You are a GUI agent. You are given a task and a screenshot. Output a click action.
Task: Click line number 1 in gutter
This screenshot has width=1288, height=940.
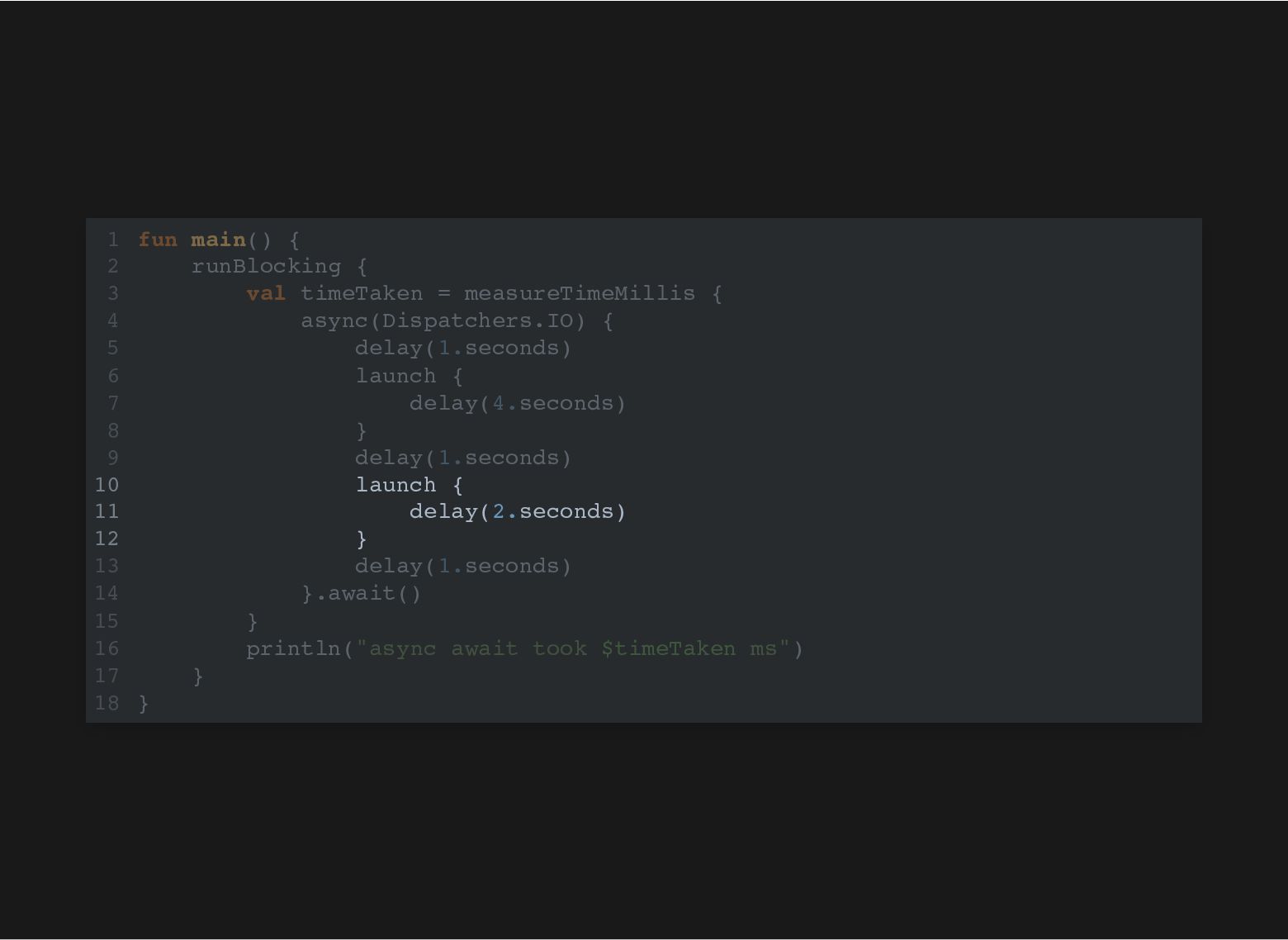tap(113, 240)
